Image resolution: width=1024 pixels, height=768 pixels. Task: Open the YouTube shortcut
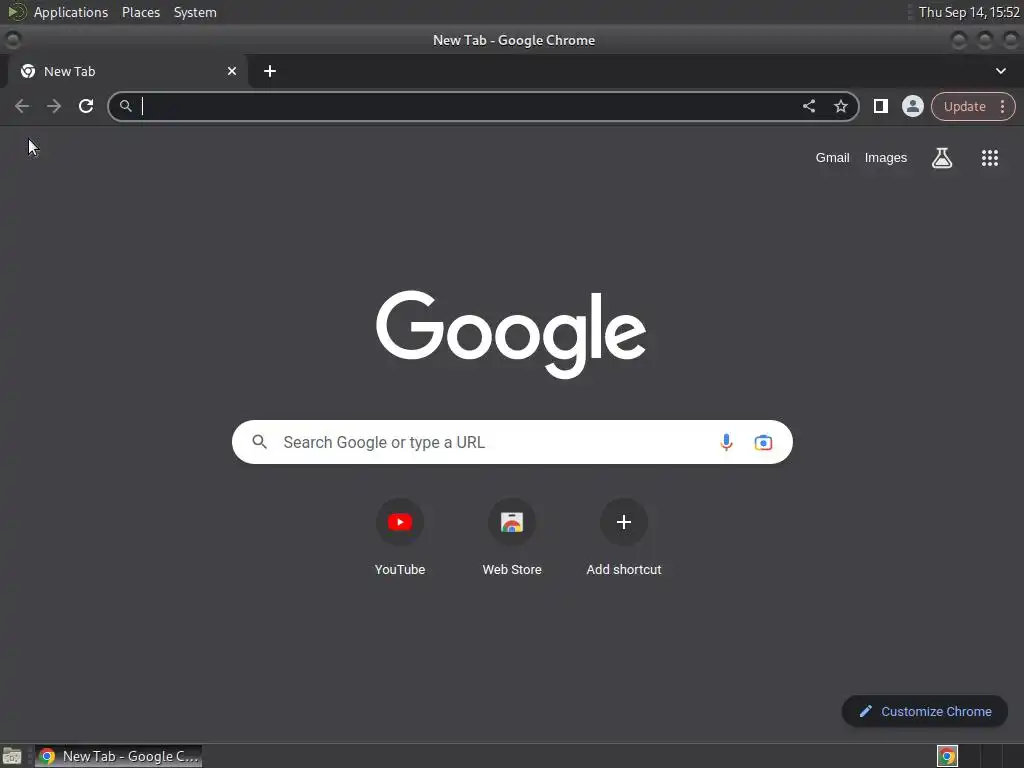coord(400,538)
